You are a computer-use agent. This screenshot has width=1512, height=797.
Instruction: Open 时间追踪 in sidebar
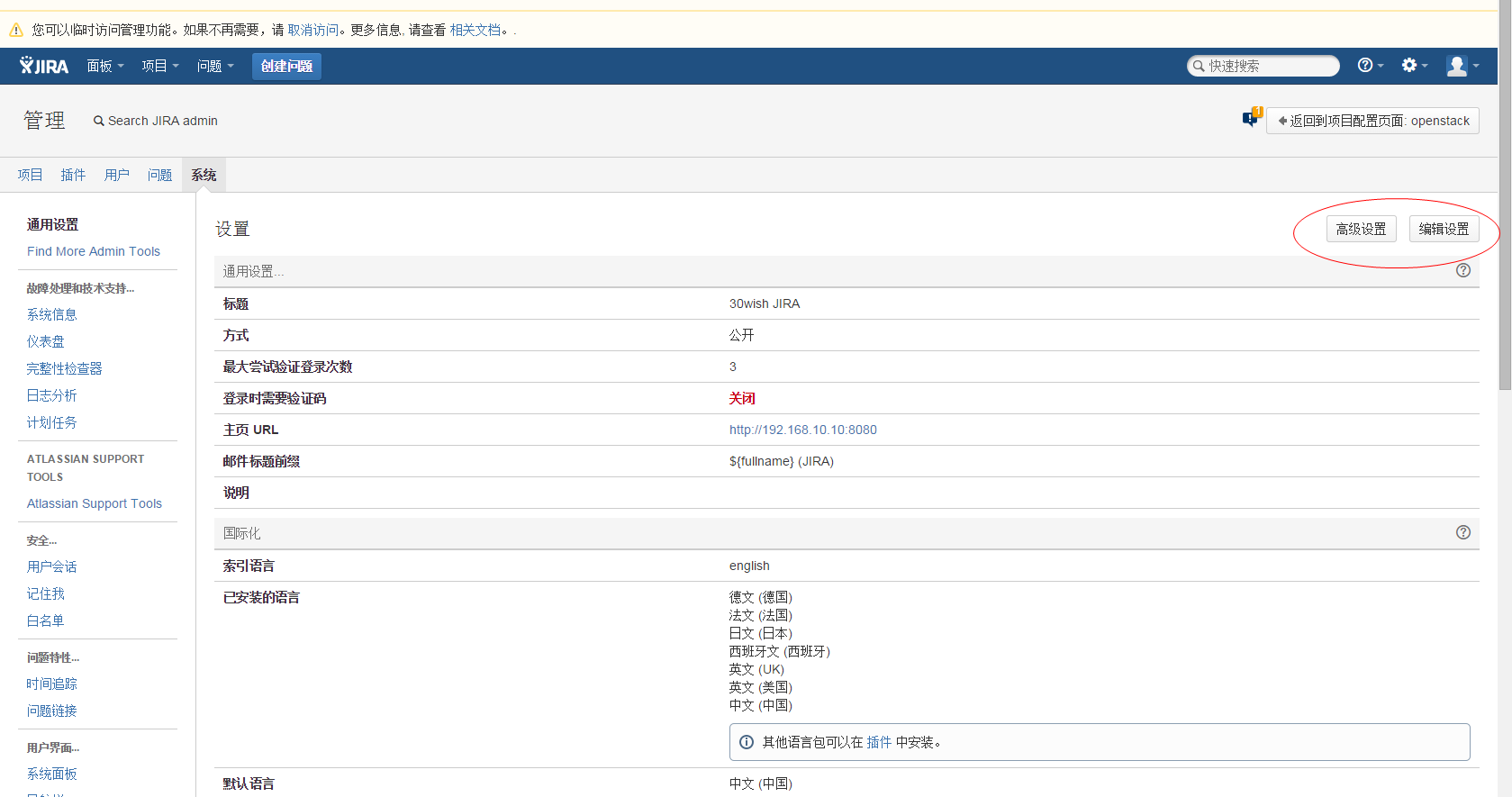click(x=52, y=684)
